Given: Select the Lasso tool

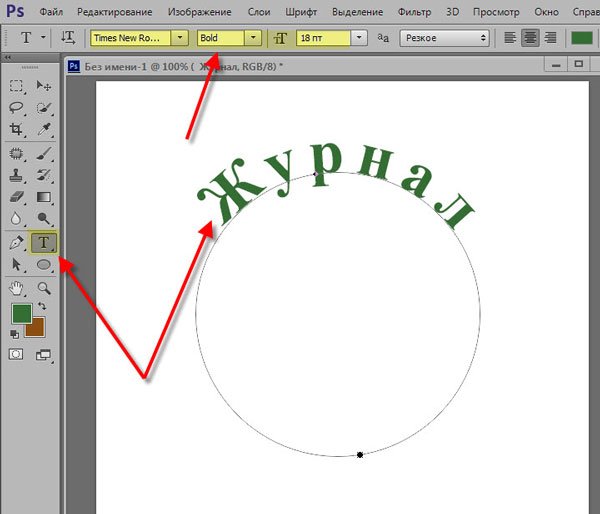Looking at the screenshot, I should coord(17,108).
